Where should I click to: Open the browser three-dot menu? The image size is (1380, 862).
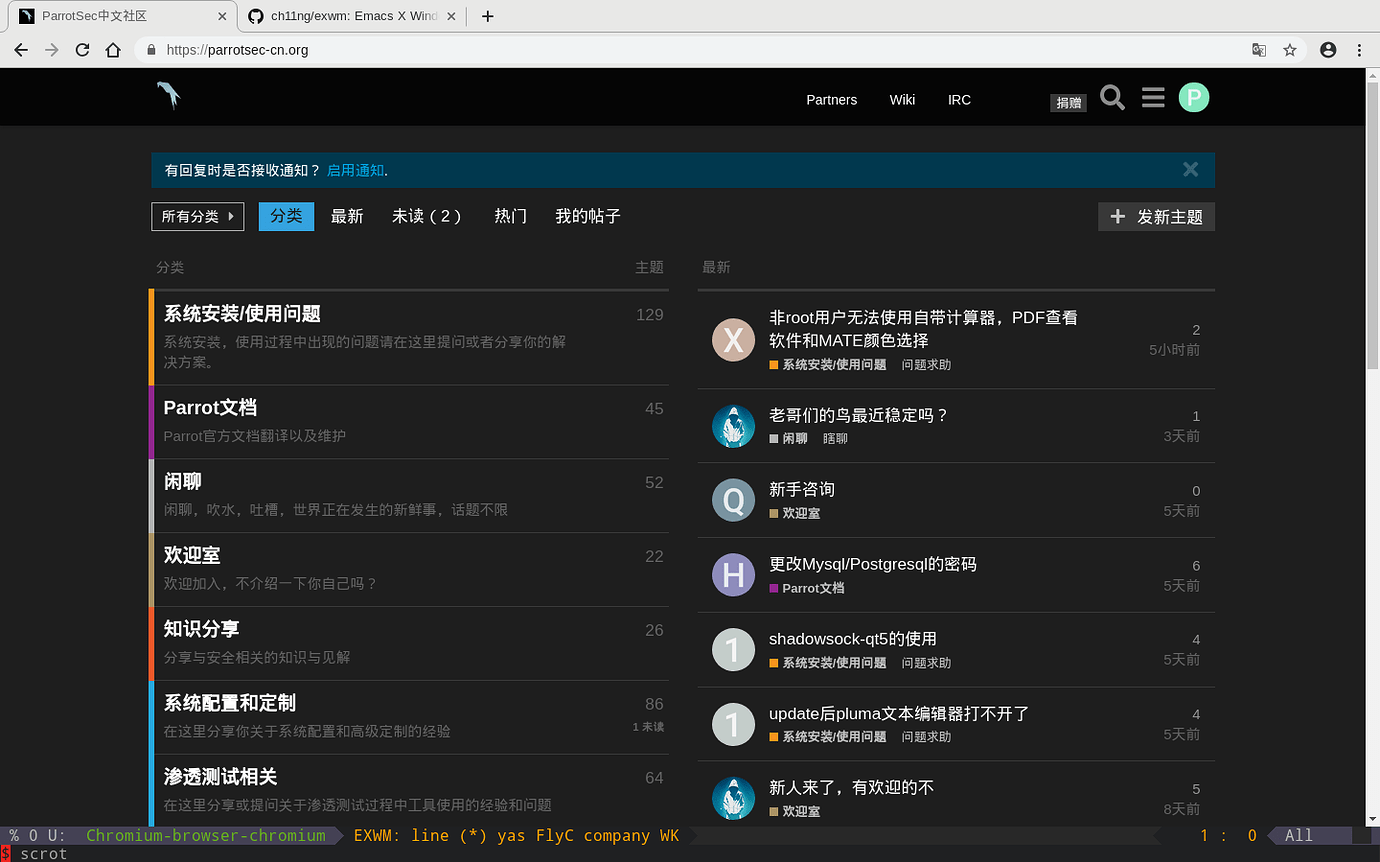tap(1358, 49)
